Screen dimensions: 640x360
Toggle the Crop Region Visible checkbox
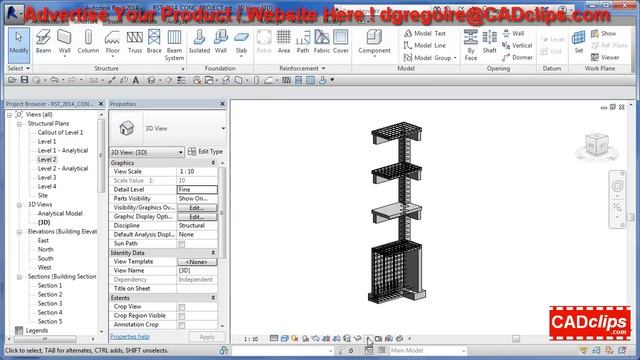point(182,316)
